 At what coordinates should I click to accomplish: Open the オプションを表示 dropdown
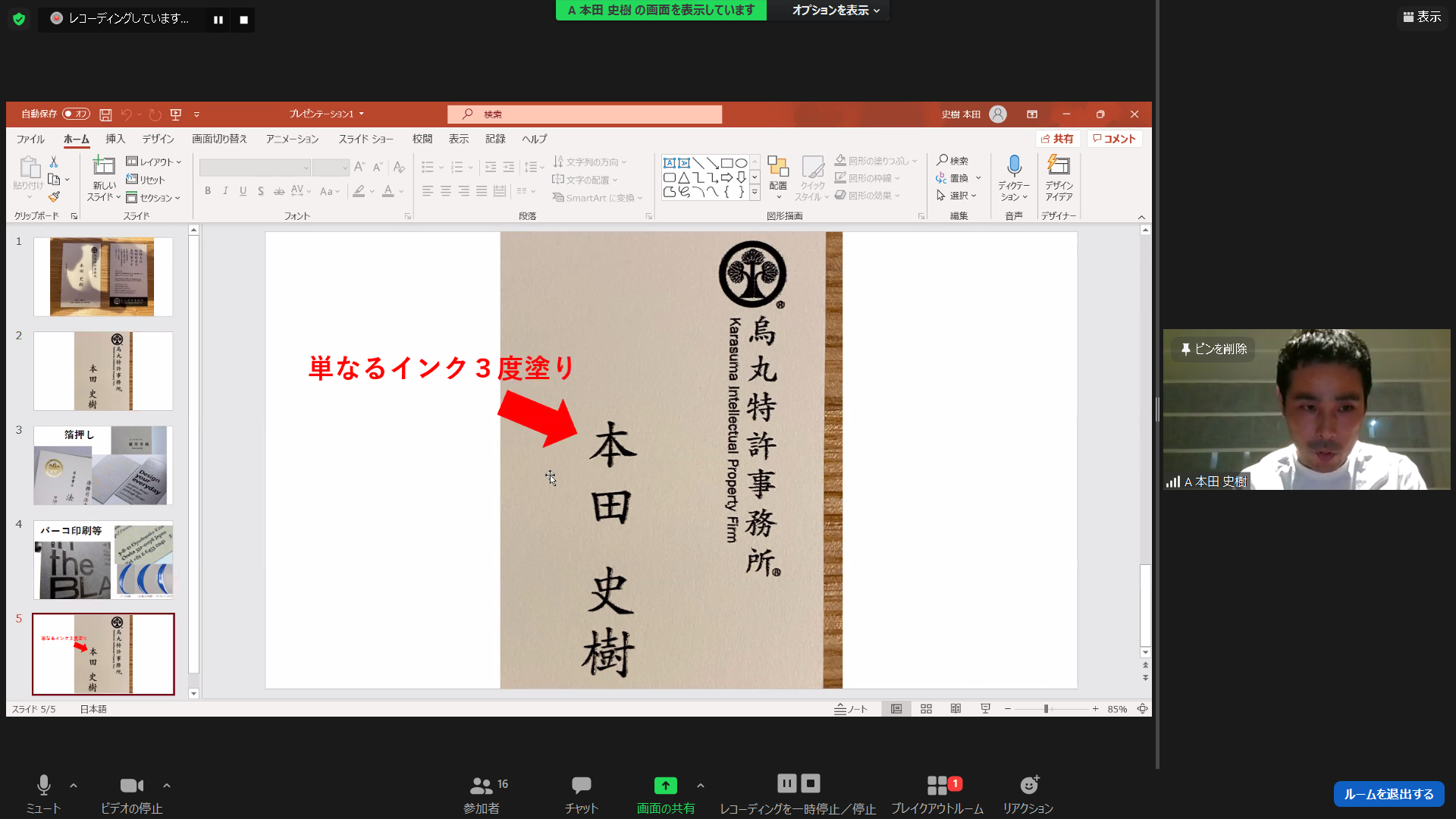click(x=836, y=10)
